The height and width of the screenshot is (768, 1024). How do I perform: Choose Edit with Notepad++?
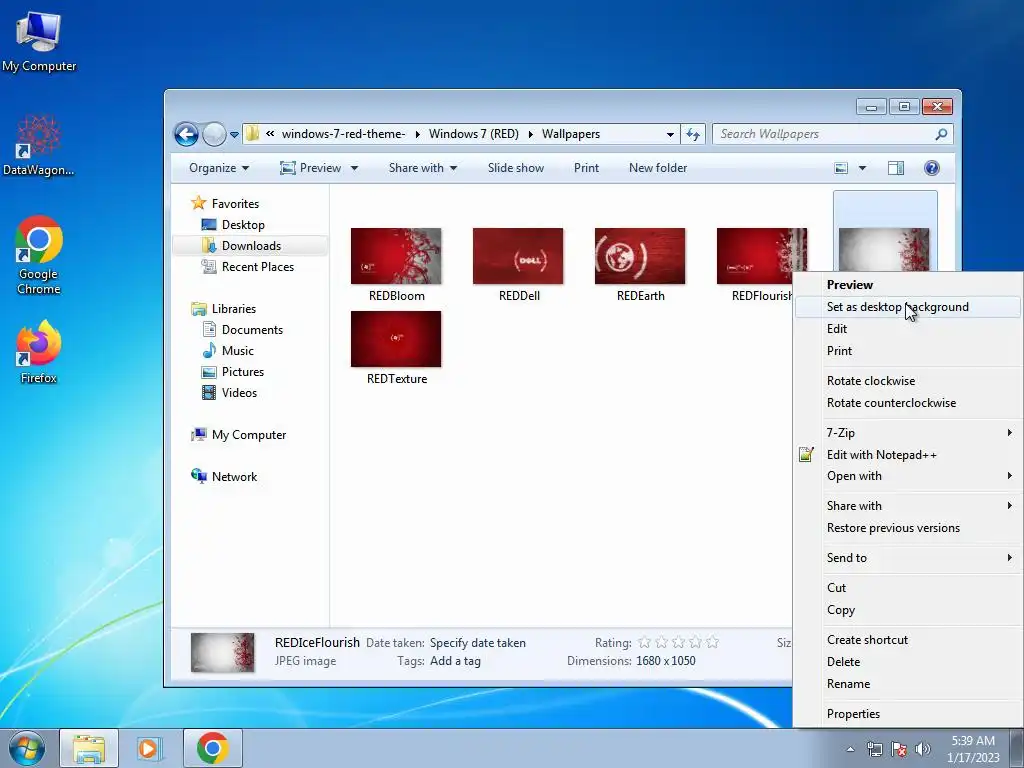tap(908, 455)
